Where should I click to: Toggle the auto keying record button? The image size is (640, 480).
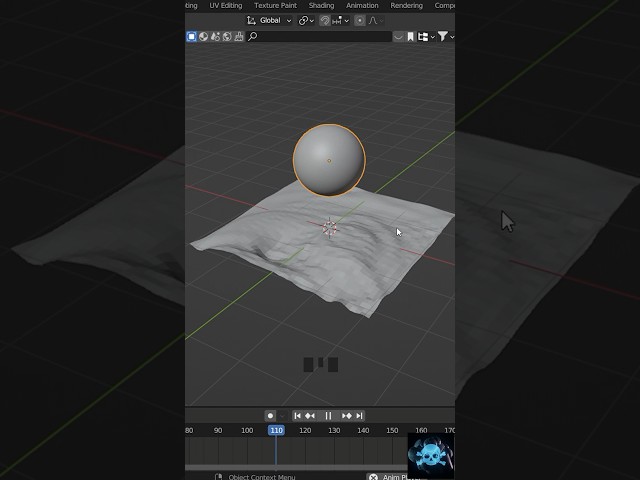270,416
